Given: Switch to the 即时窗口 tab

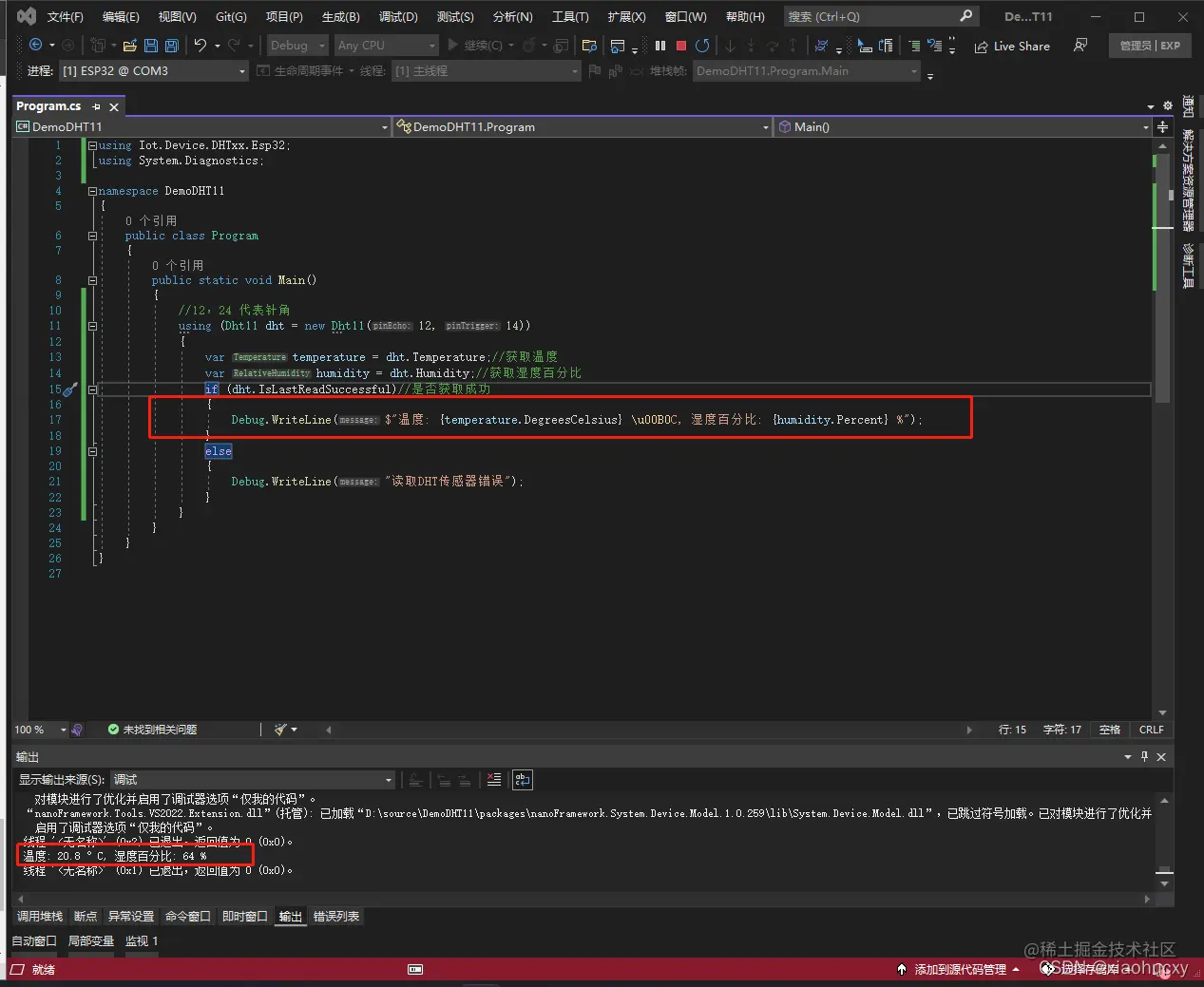Looking at the screenshot, I should click(x=245, y=917).
